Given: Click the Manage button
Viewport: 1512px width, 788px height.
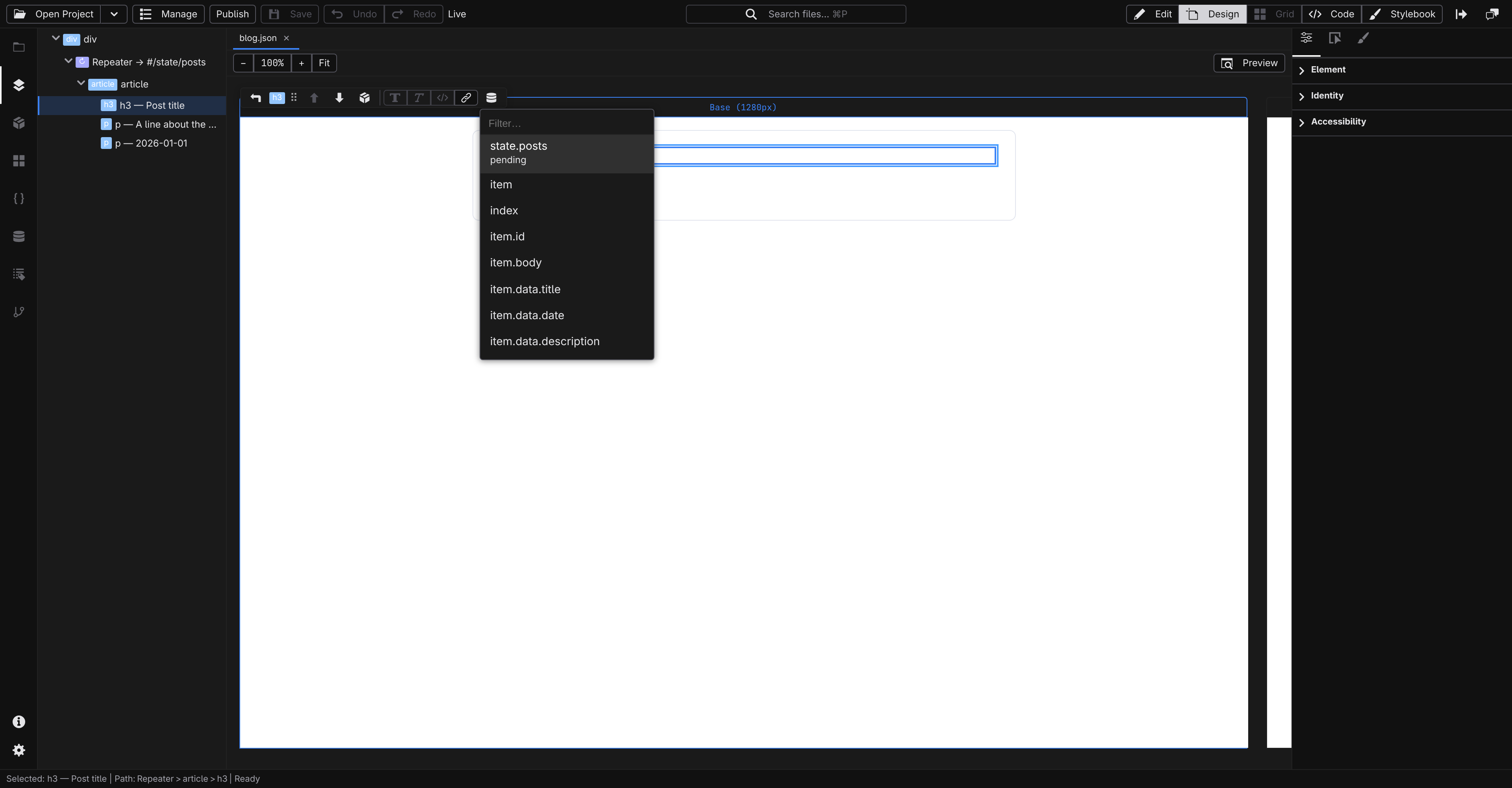Looking at the screenshot, I should click(169, 14).
